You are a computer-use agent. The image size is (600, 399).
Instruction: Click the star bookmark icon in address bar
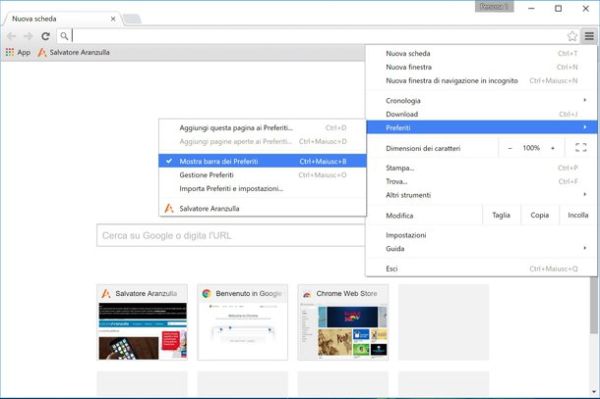tap(572, 36)
